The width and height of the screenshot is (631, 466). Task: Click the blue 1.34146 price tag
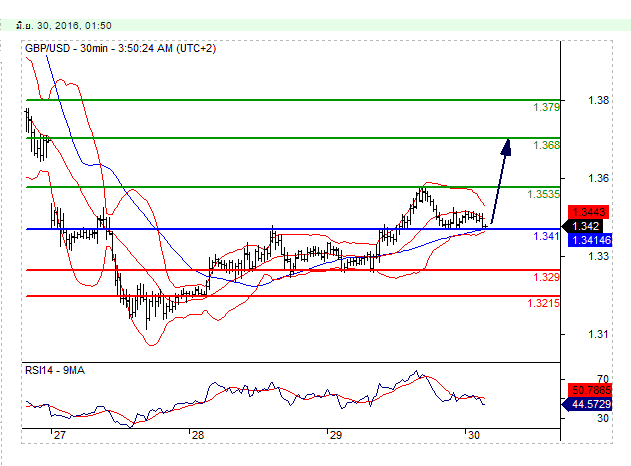tap(590, 240)
